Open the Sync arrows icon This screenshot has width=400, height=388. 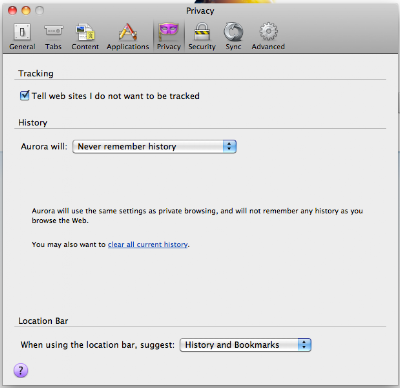233,32
